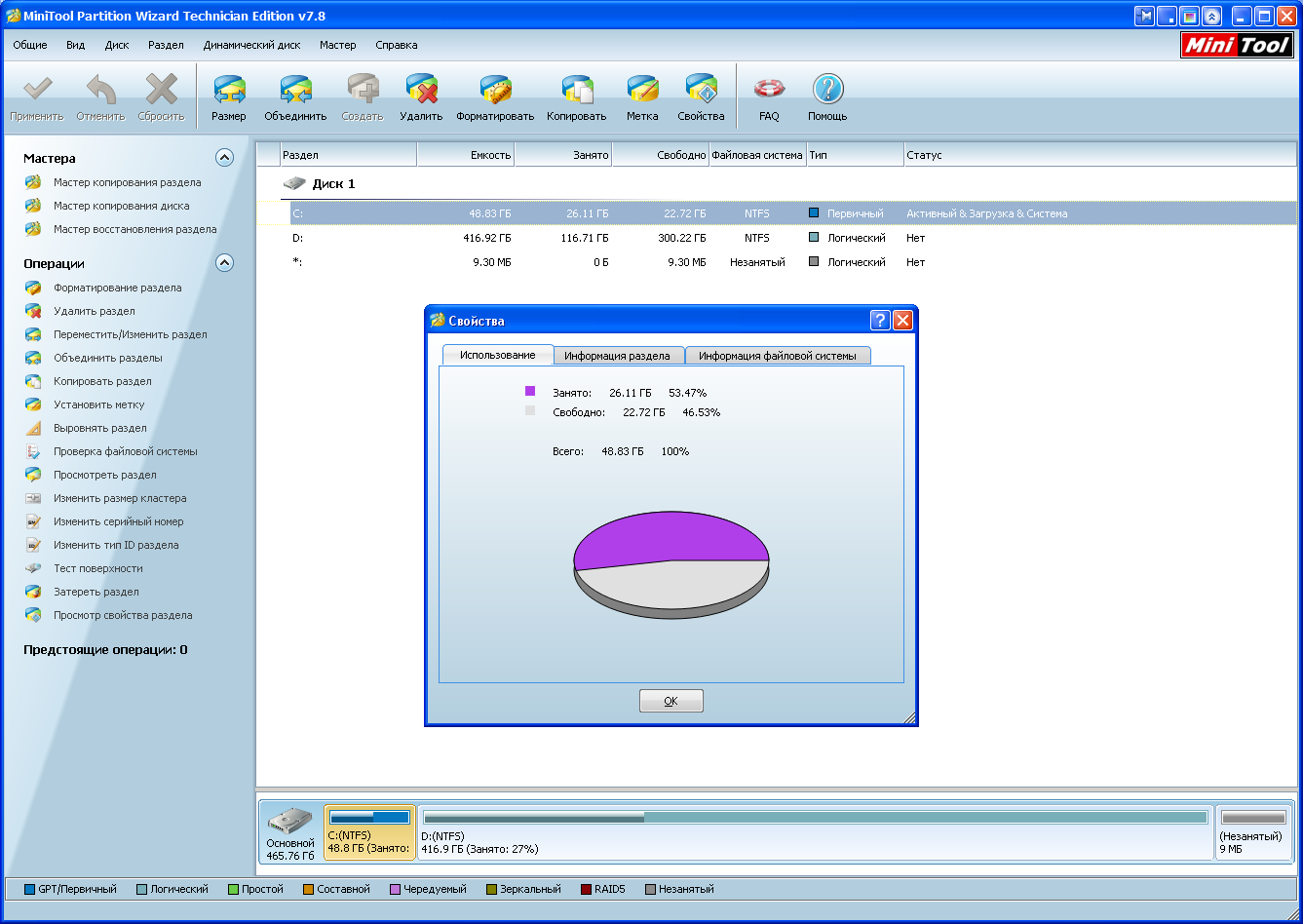Image resolution: width=1303 pixels, height=924 pixels.
Task: Choose Удалить раздел in sidebar
Action: click(x=94, y=311)
